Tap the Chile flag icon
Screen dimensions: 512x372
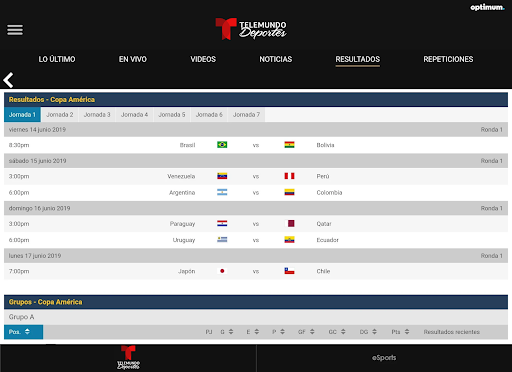click(289, 271)
